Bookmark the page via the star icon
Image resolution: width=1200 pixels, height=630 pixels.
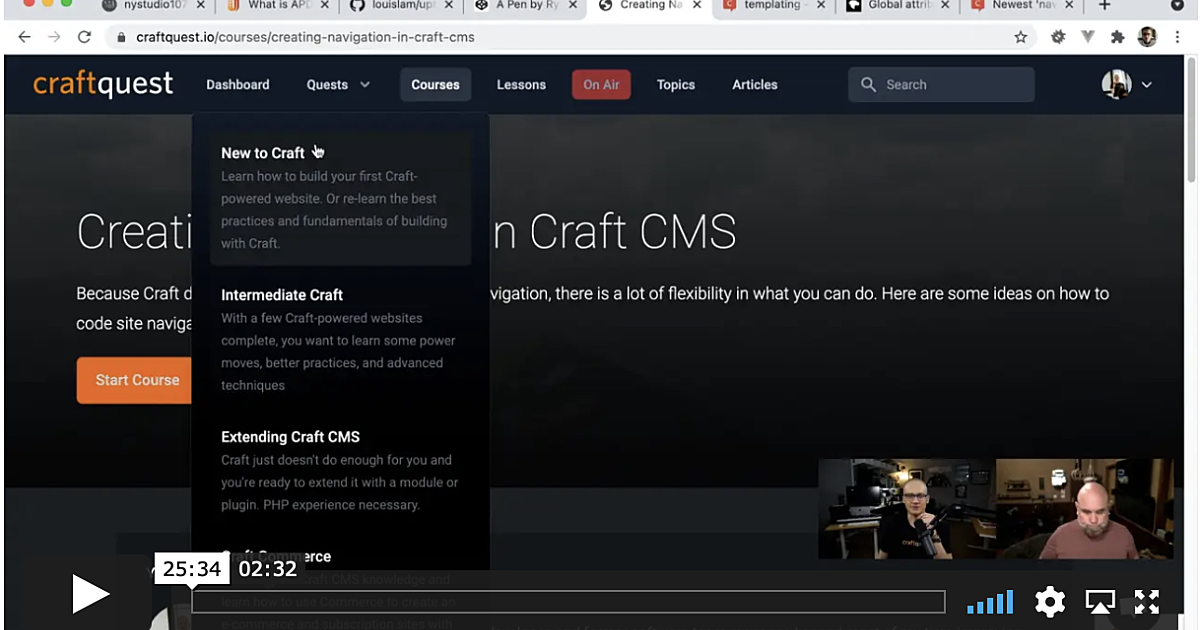tap(1019, 36)
